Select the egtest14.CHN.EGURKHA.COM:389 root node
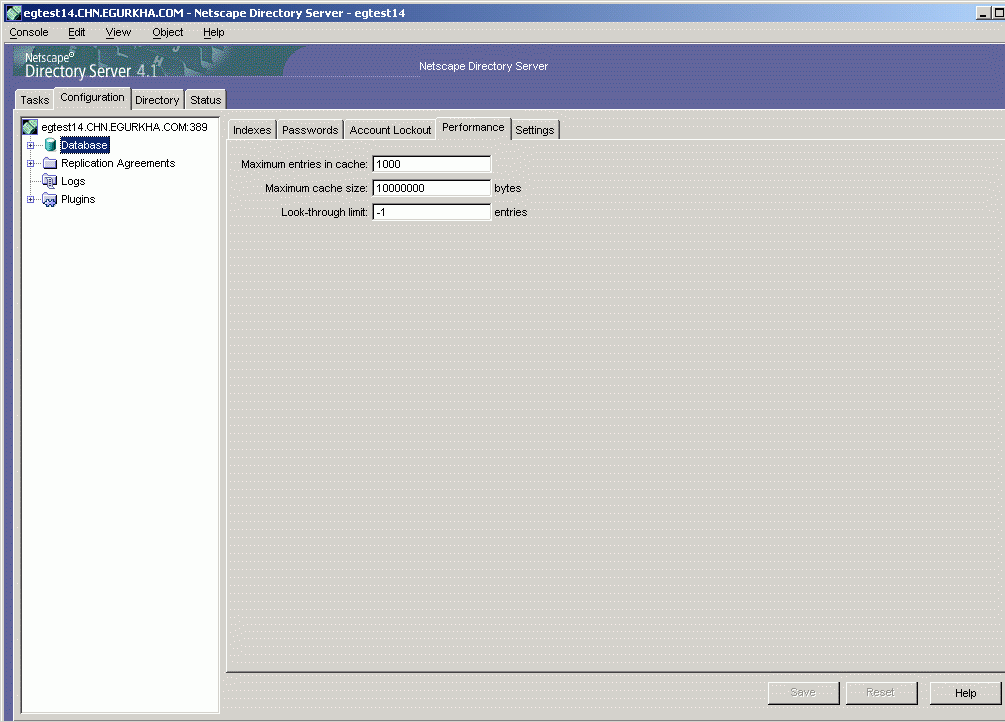Screen dimensions: 1005x722 coord(124,127)
